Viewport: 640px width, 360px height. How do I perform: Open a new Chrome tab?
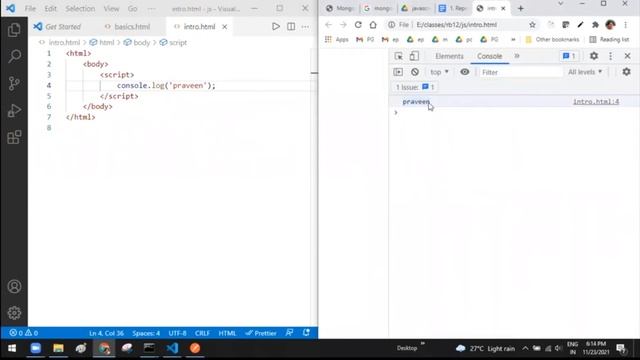[520, 8]
